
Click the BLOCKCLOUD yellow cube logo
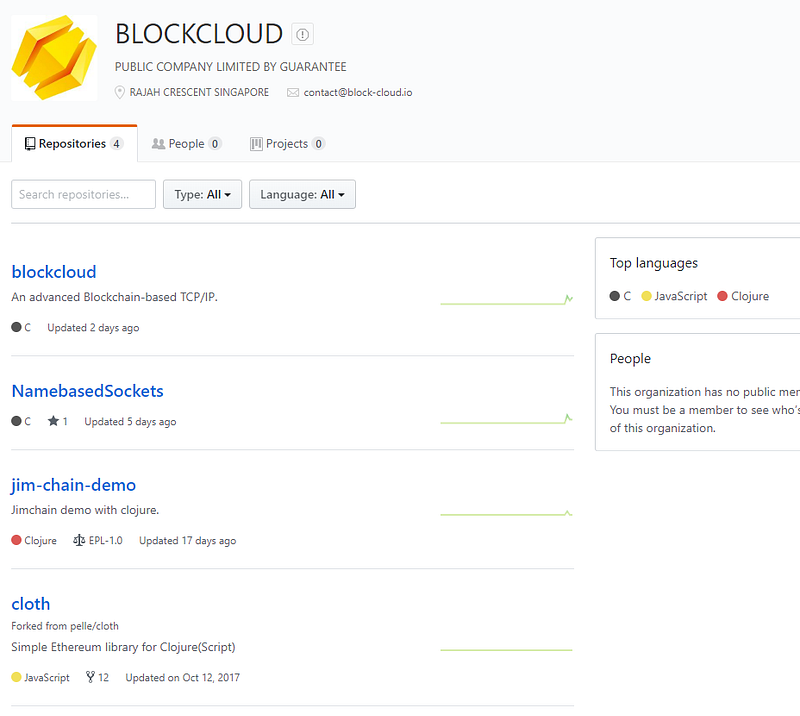(x=54, y=58)
